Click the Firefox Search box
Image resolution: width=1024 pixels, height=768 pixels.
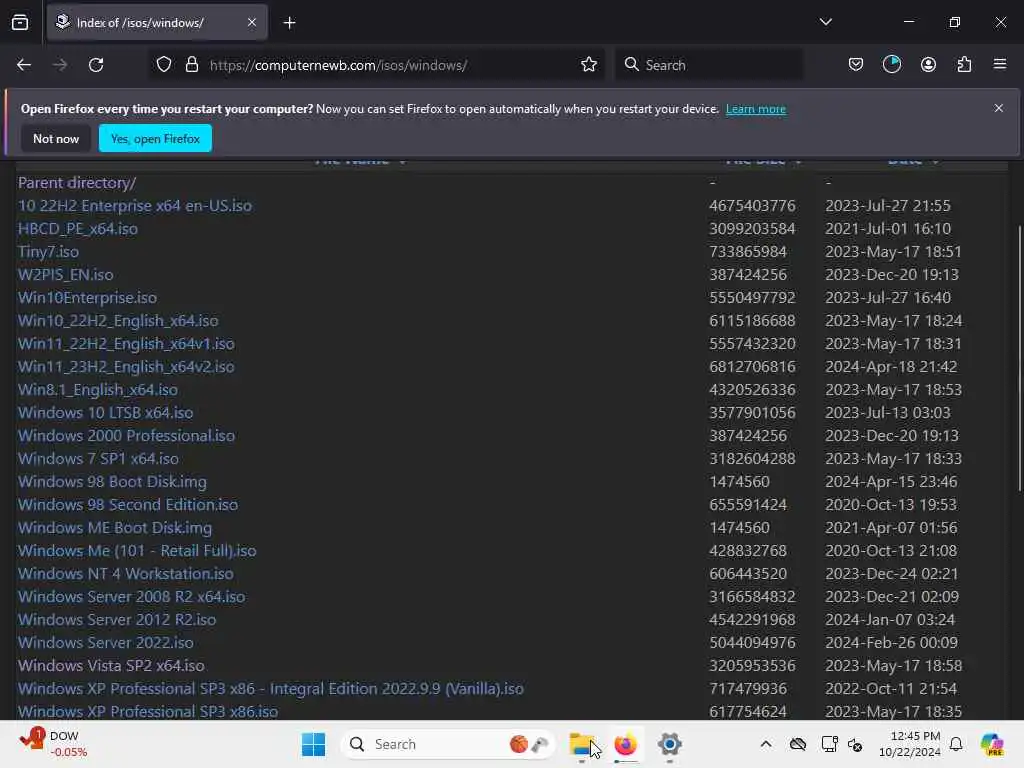coord(709,65)
